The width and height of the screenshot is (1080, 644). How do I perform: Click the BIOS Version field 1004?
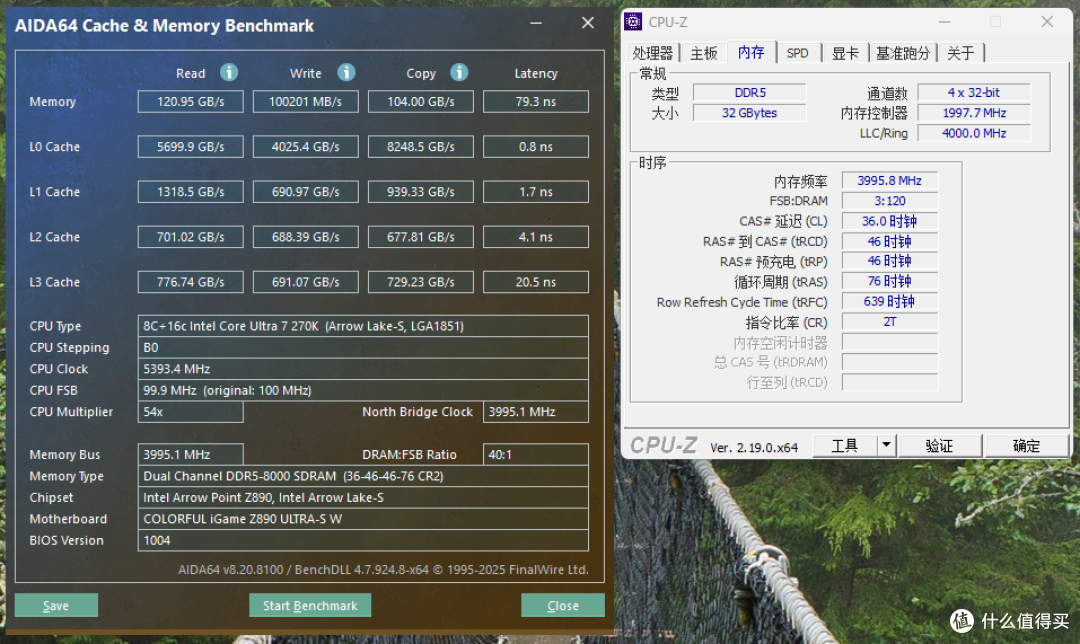coord(363,540)
